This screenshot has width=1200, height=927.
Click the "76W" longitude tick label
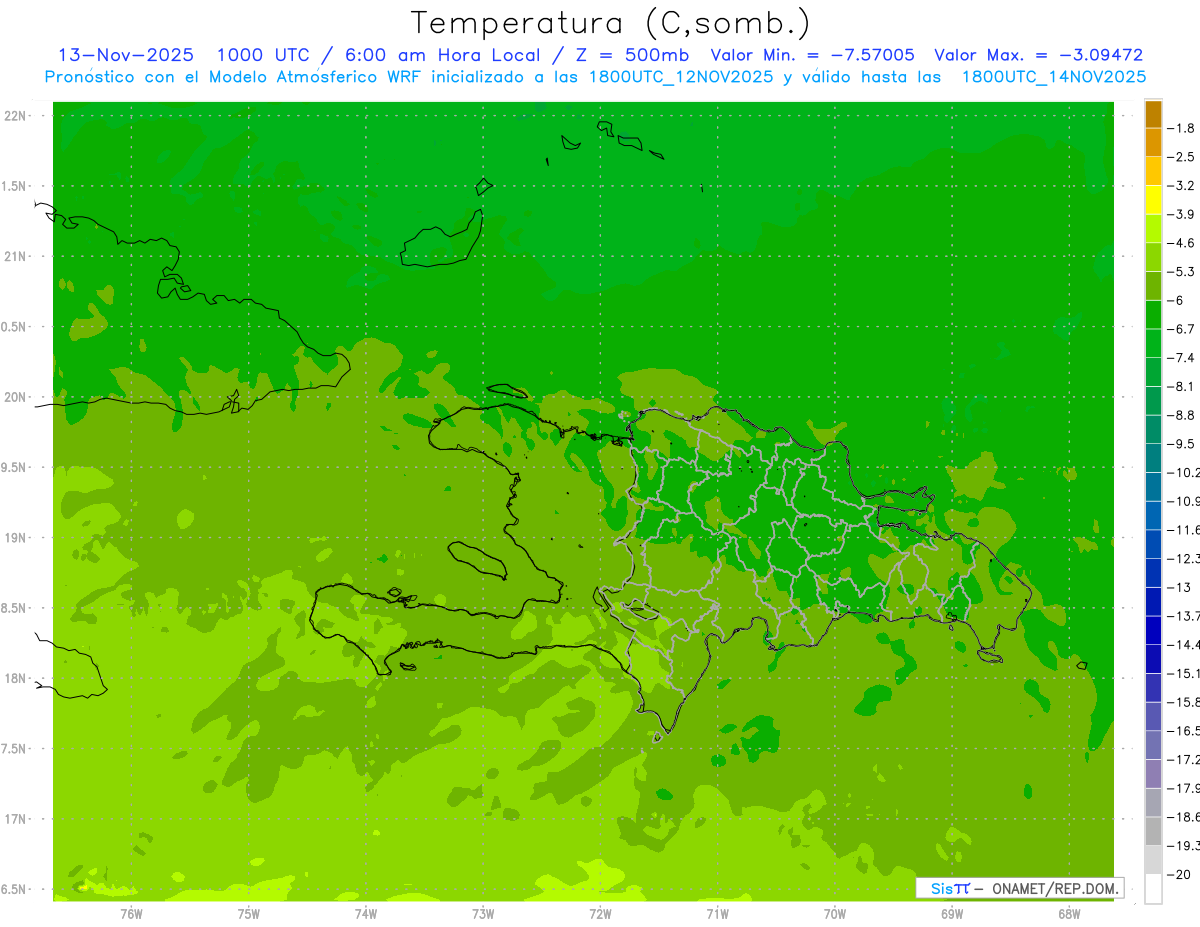click(x=131, y=914)
